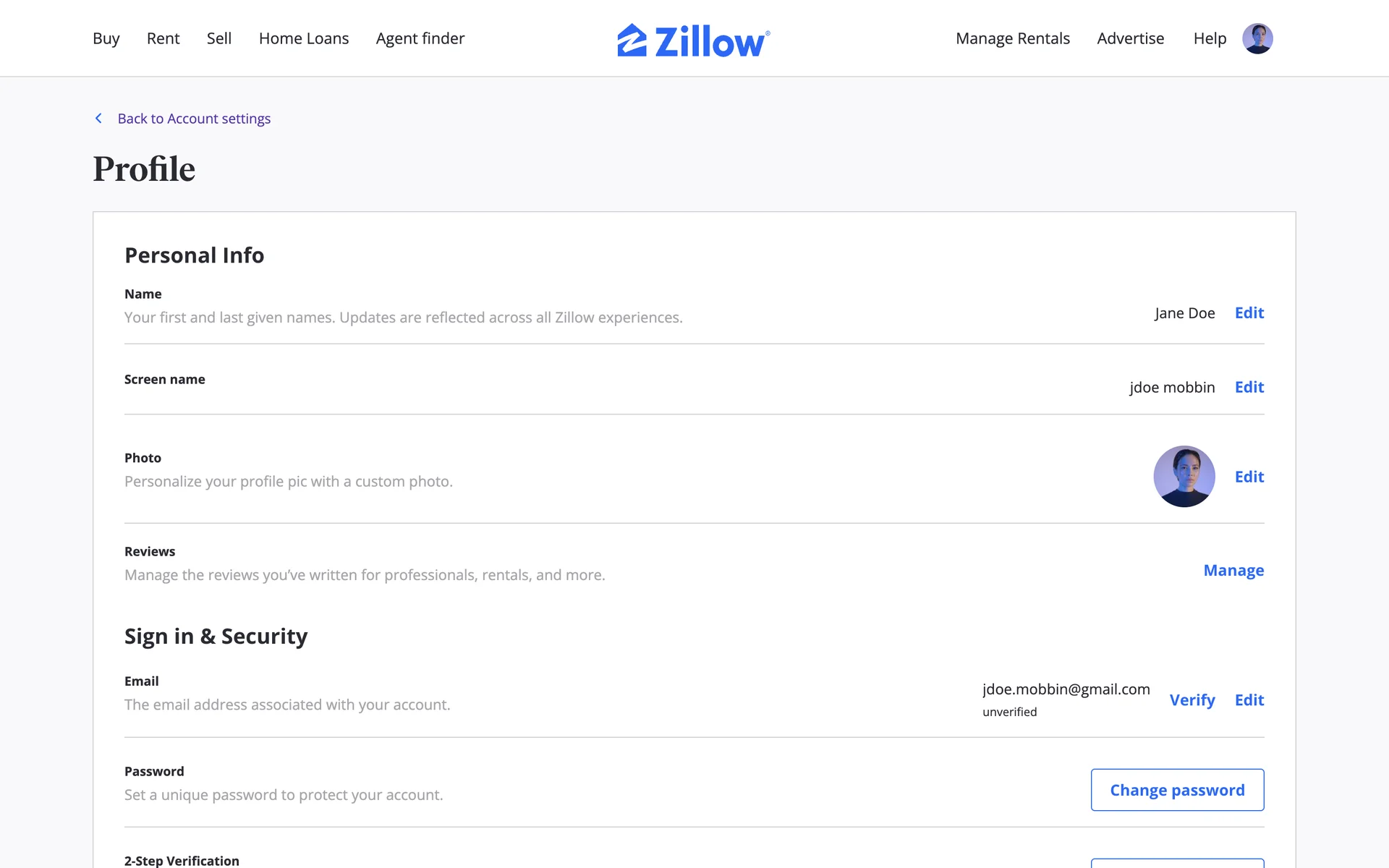Manage your written reviews
Image resolution: width=1389 pixels, height=868 pixels.
pos(1233,571)
